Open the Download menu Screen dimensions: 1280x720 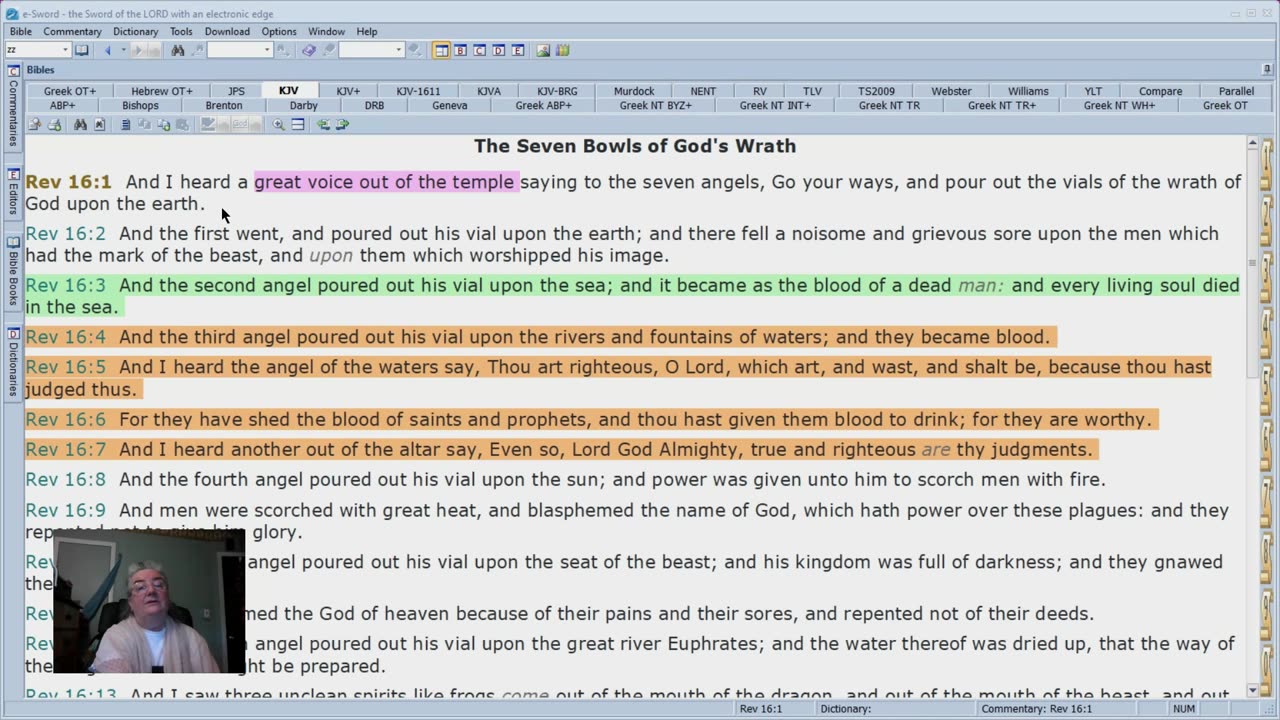click(227, 32)
